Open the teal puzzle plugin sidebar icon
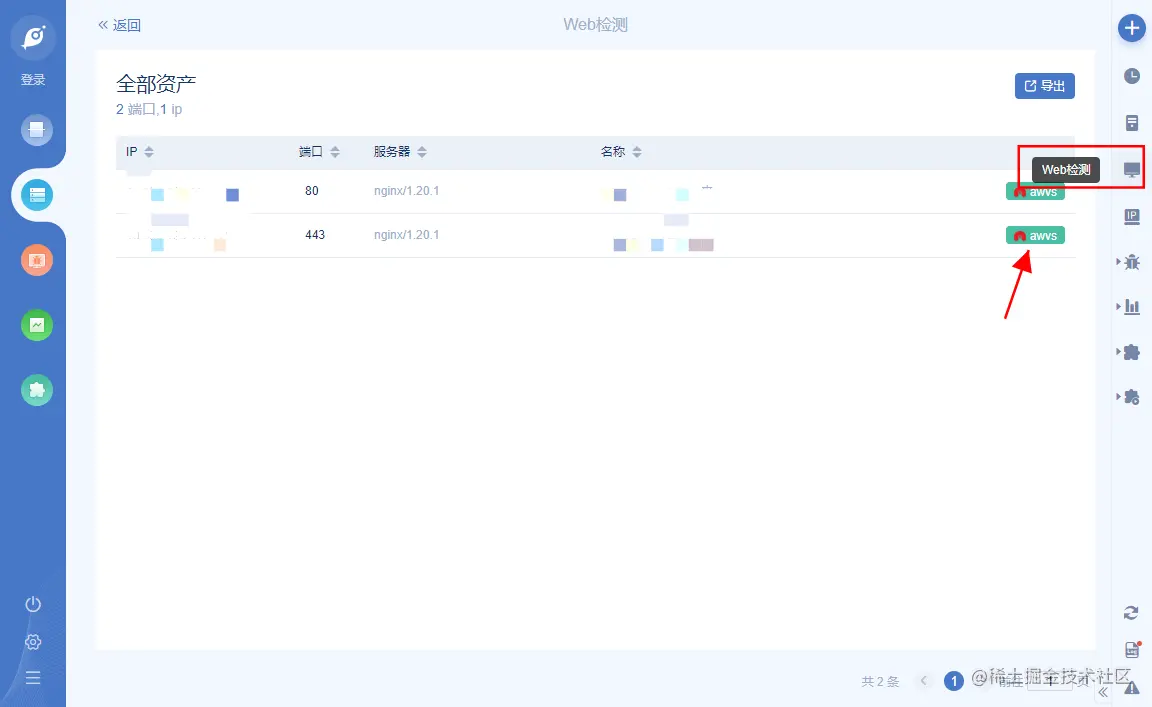 point(37,390)
